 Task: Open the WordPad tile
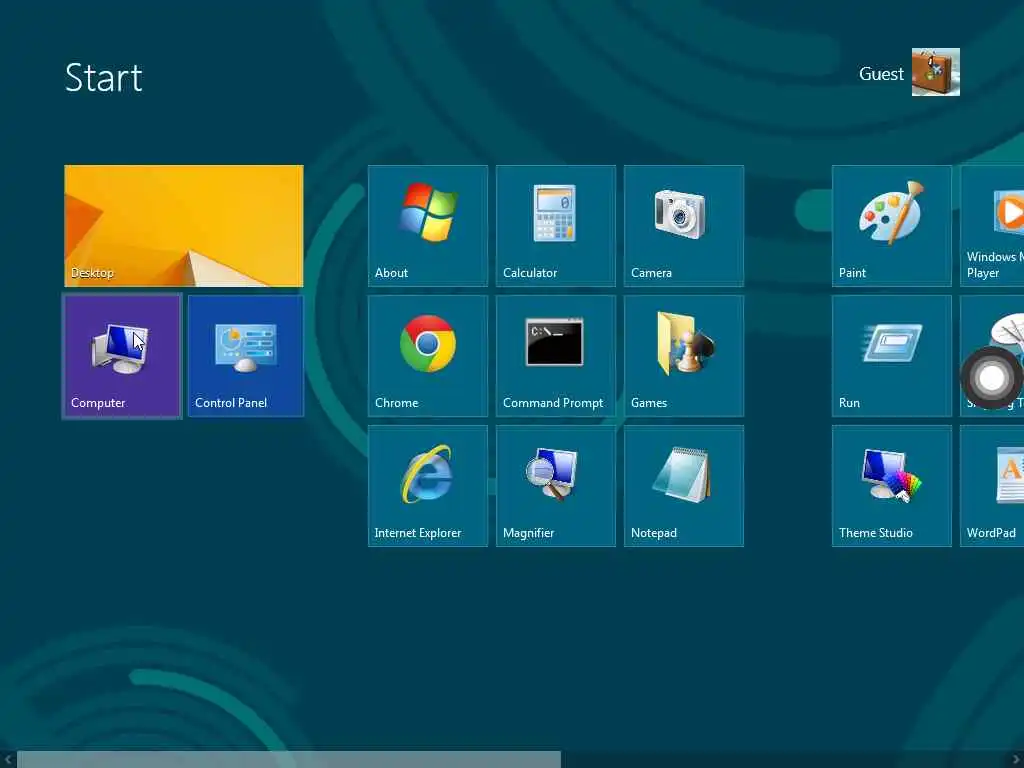(992, 486)
